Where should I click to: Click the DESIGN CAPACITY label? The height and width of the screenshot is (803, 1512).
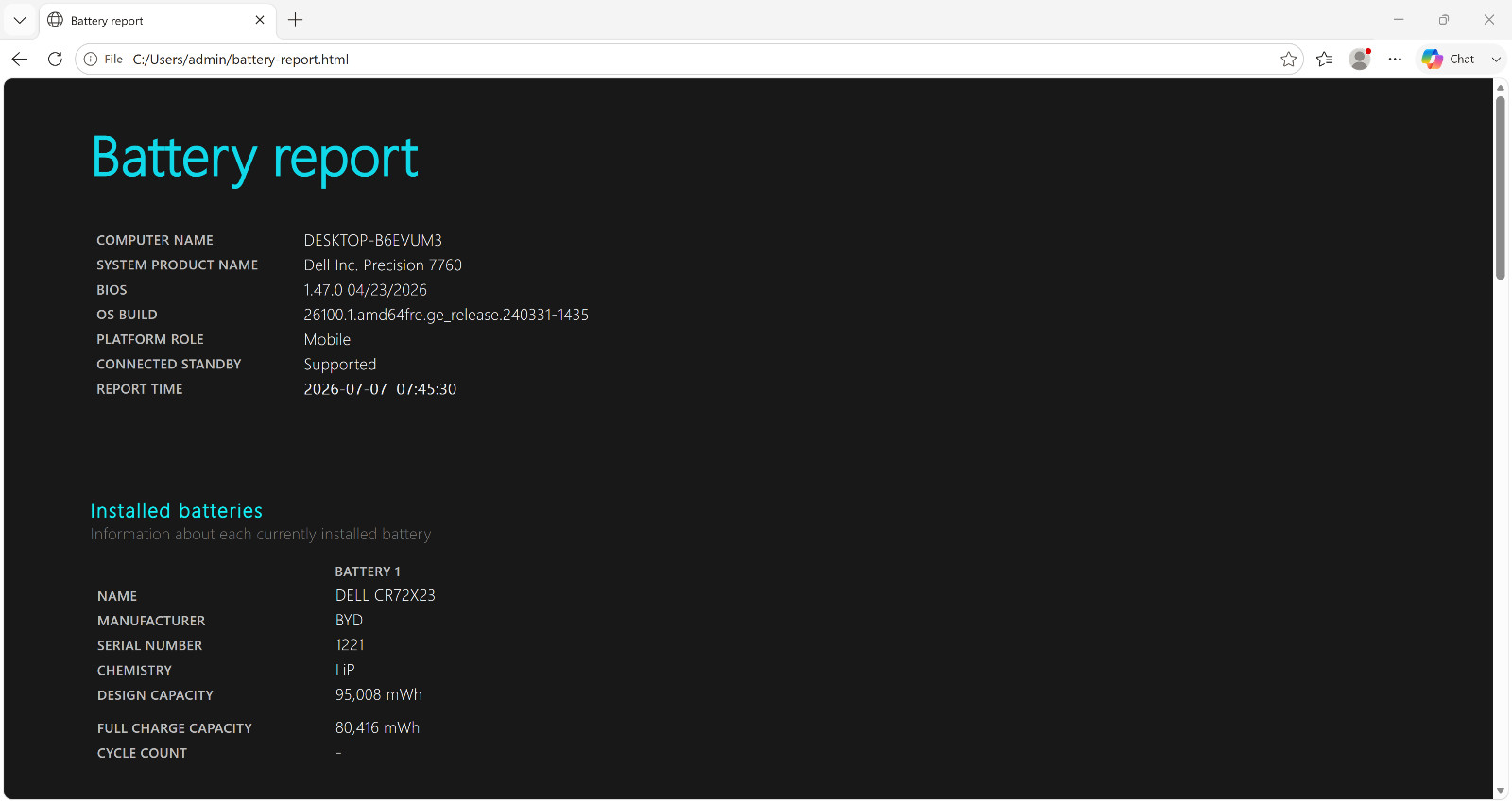(155, 695)
